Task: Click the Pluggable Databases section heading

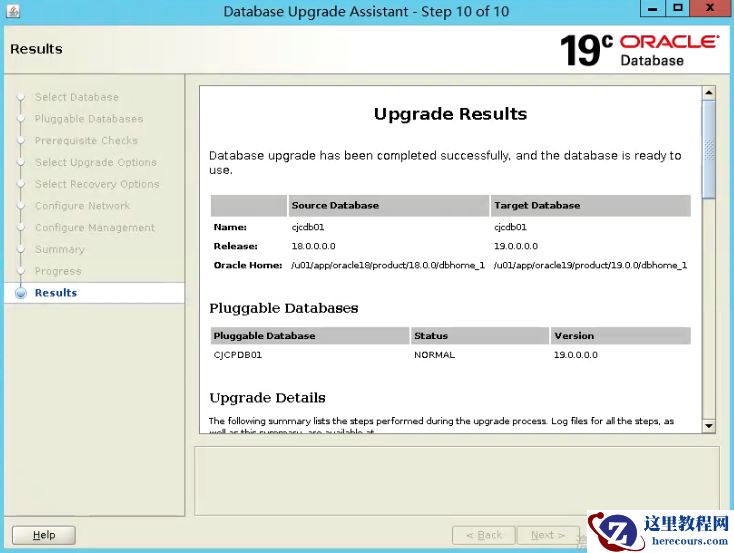Action: 284,309
